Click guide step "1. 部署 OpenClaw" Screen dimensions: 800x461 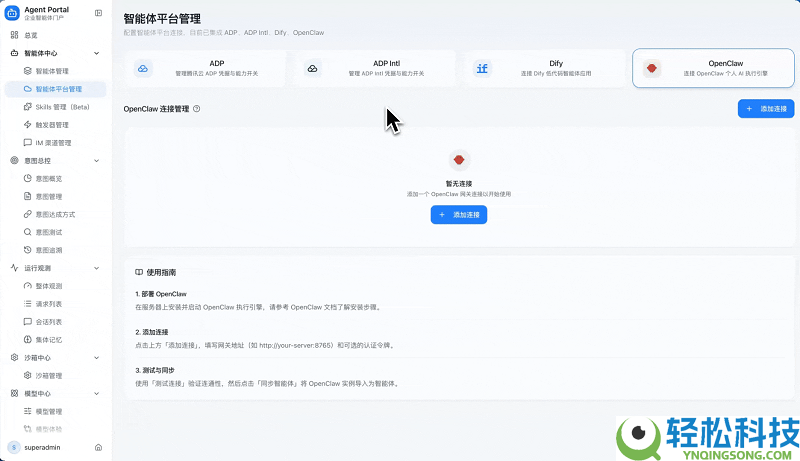161,294
